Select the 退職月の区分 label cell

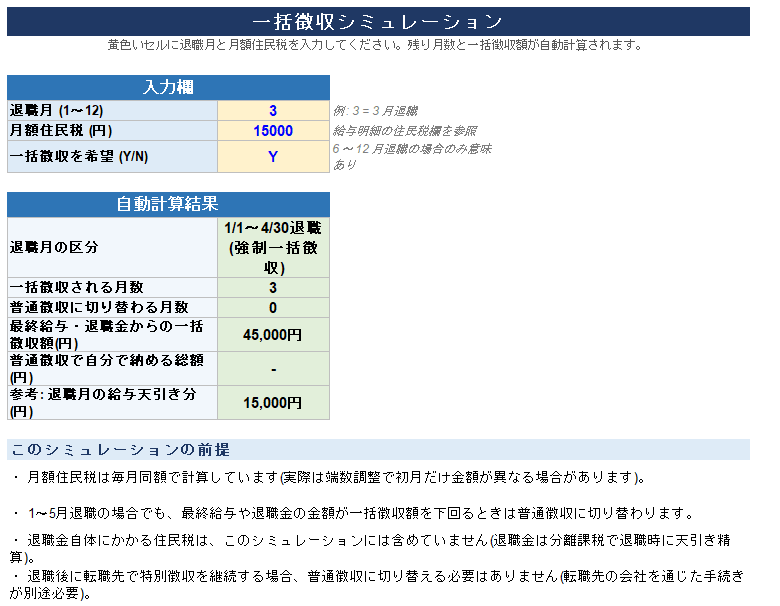[112, 247]
